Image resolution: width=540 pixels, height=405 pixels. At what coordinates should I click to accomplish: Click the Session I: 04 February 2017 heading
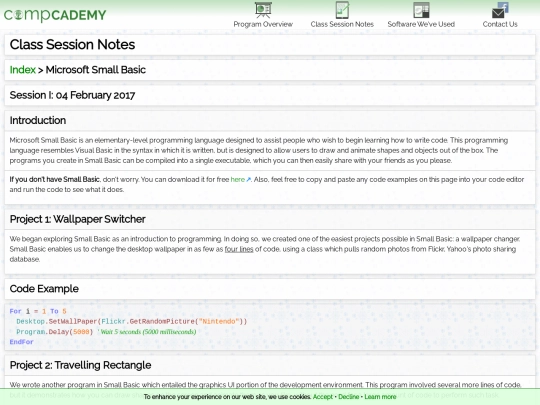coord(72,95)
